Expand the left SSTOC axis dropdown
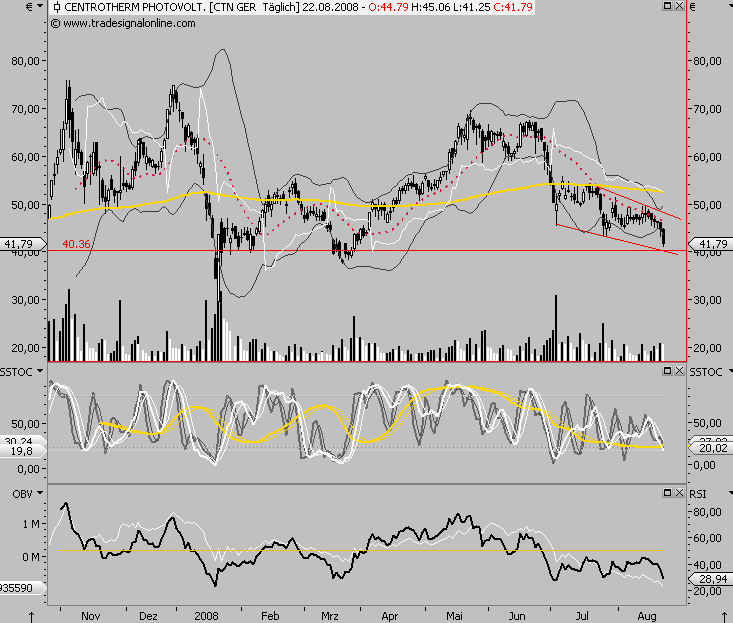This screenshot has width=733, height=623. point(41,371)
